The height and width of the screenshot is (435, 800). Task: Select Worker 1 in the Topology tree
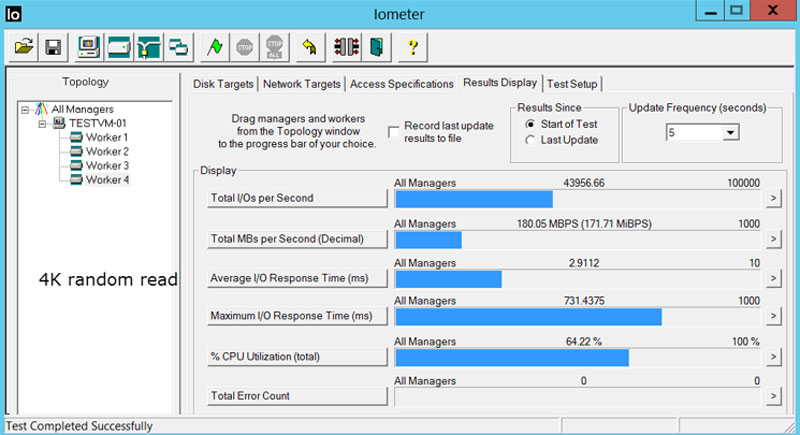pyautogui.click(x=107, y=137)
